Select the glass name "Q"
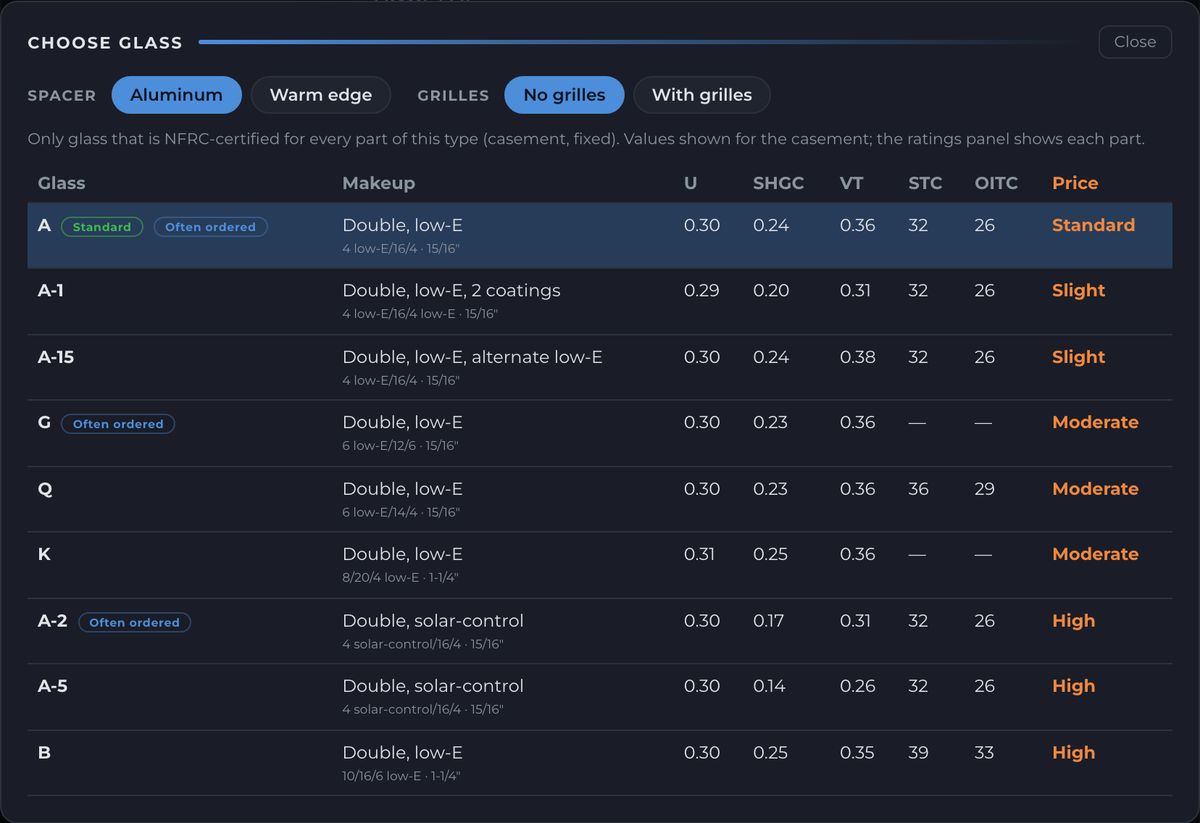Viewport: 1200px width, 823px height. click(44, 488)
